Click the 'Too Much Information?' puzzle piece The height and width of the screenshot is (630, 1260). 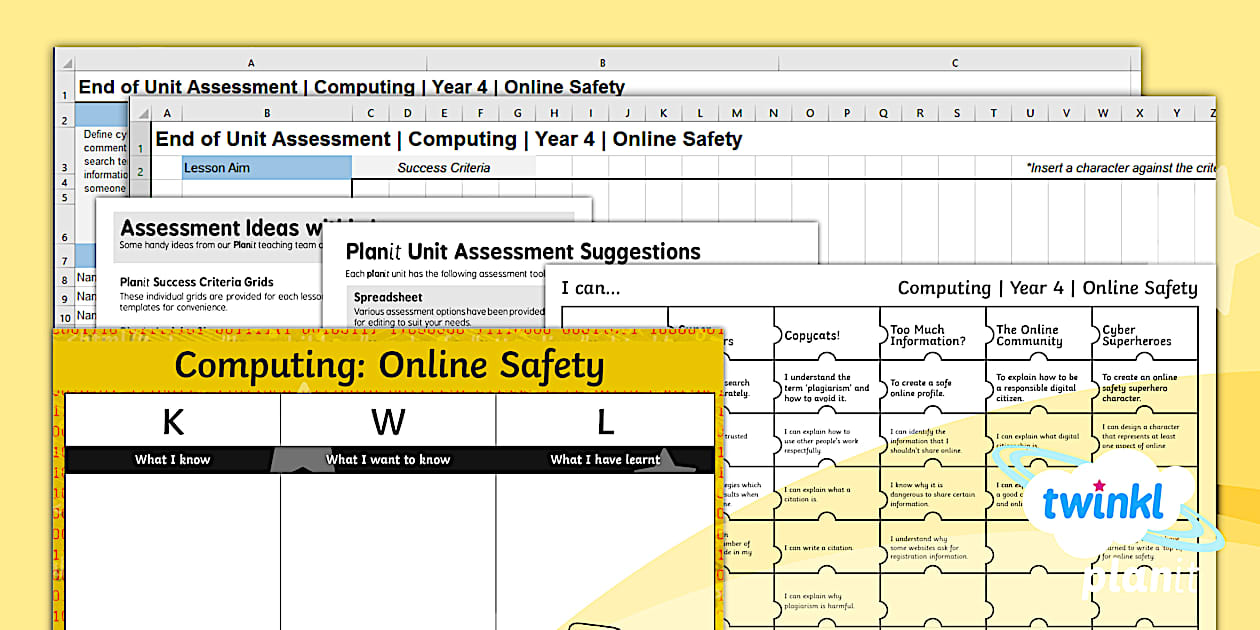point(930,335)
